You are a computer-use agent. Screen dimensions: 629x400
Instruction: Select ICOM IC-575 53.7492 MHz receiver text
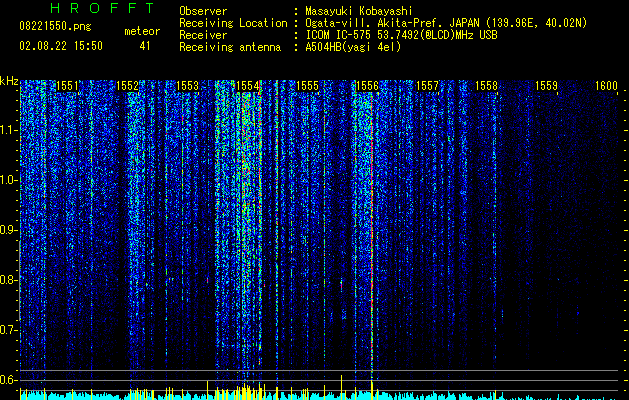click(401, 35)
